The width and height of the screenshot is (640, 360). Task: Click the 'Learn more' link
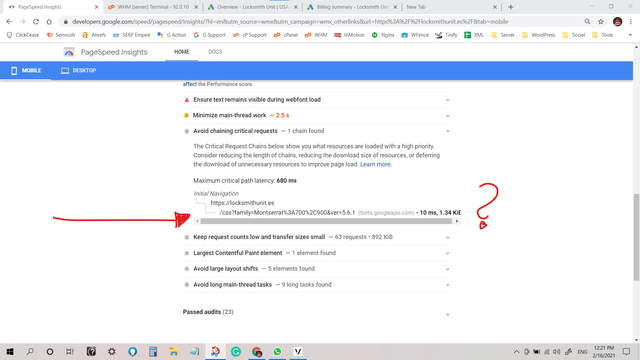tap(375, 164)
